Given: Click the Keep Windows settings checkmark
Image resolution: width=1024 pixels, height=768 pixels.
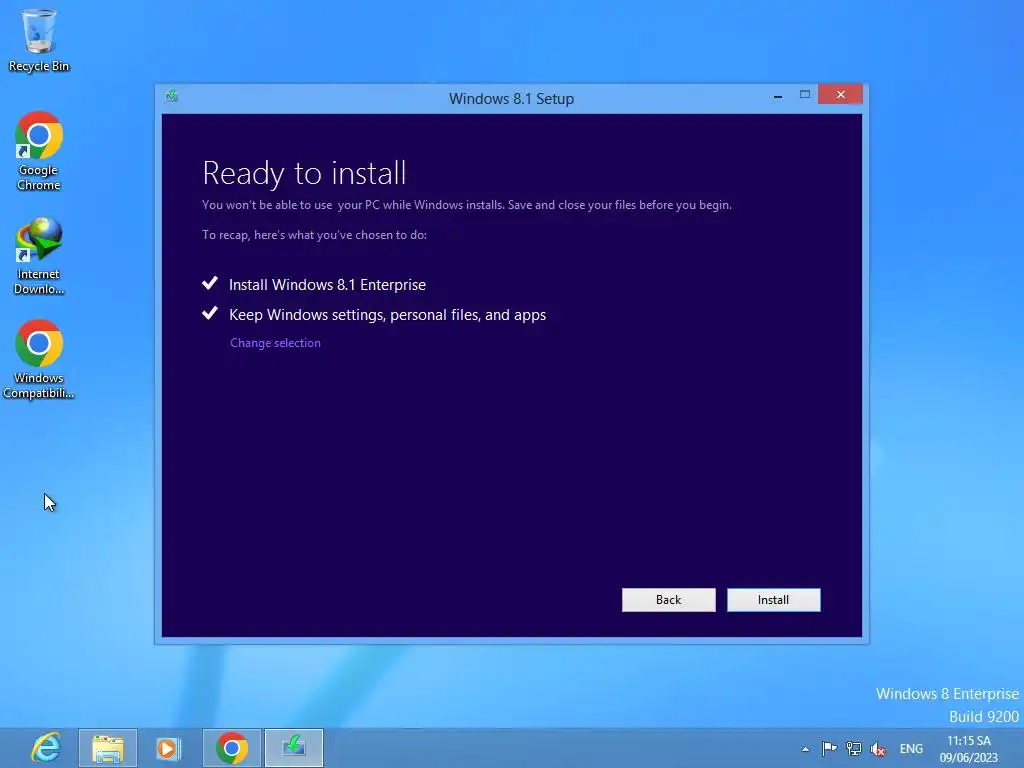Looking at the screenshot, I should (x=210, y=313).
